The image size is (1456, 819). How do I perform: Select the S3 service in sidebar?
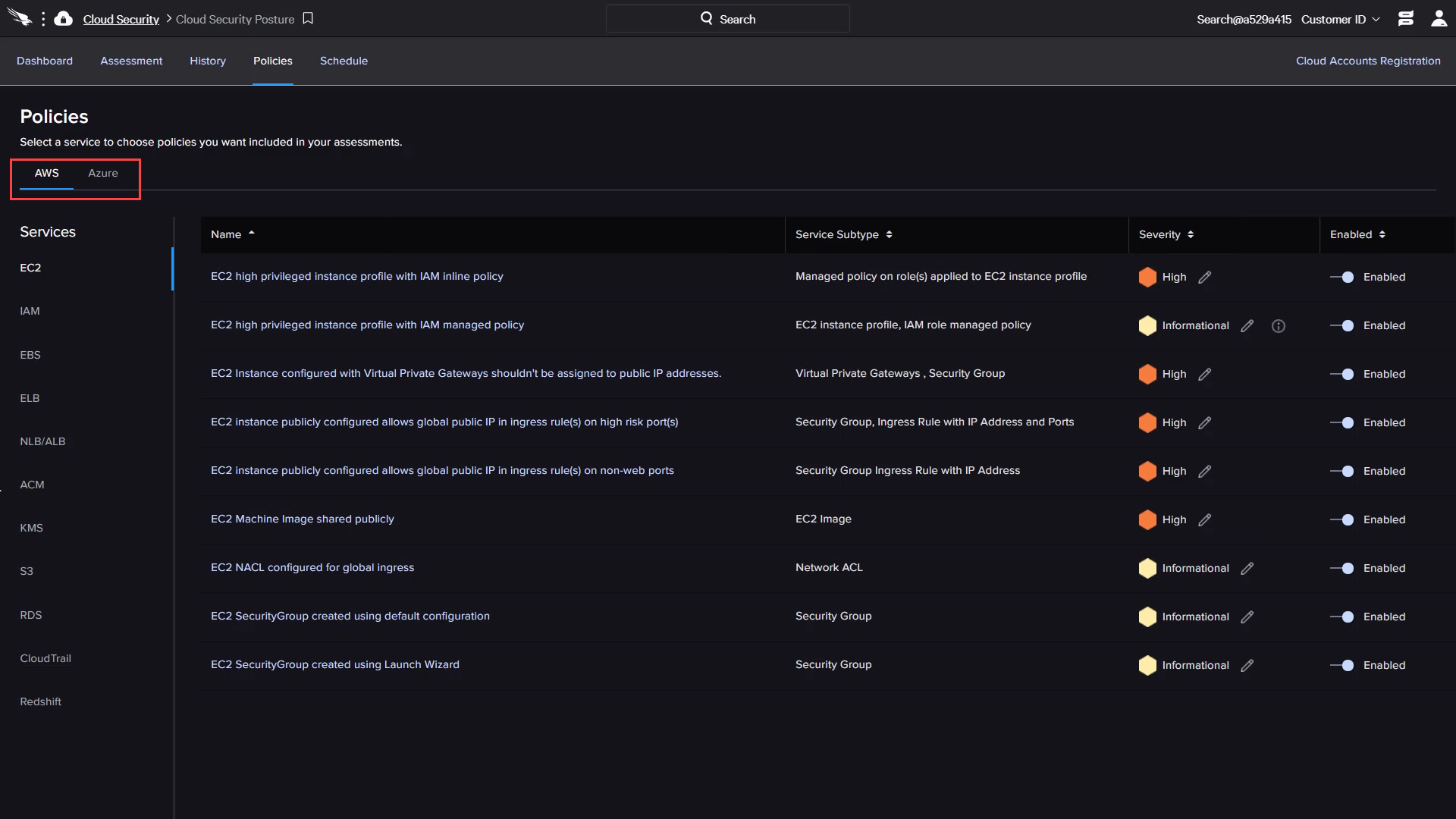pos(27,571)
